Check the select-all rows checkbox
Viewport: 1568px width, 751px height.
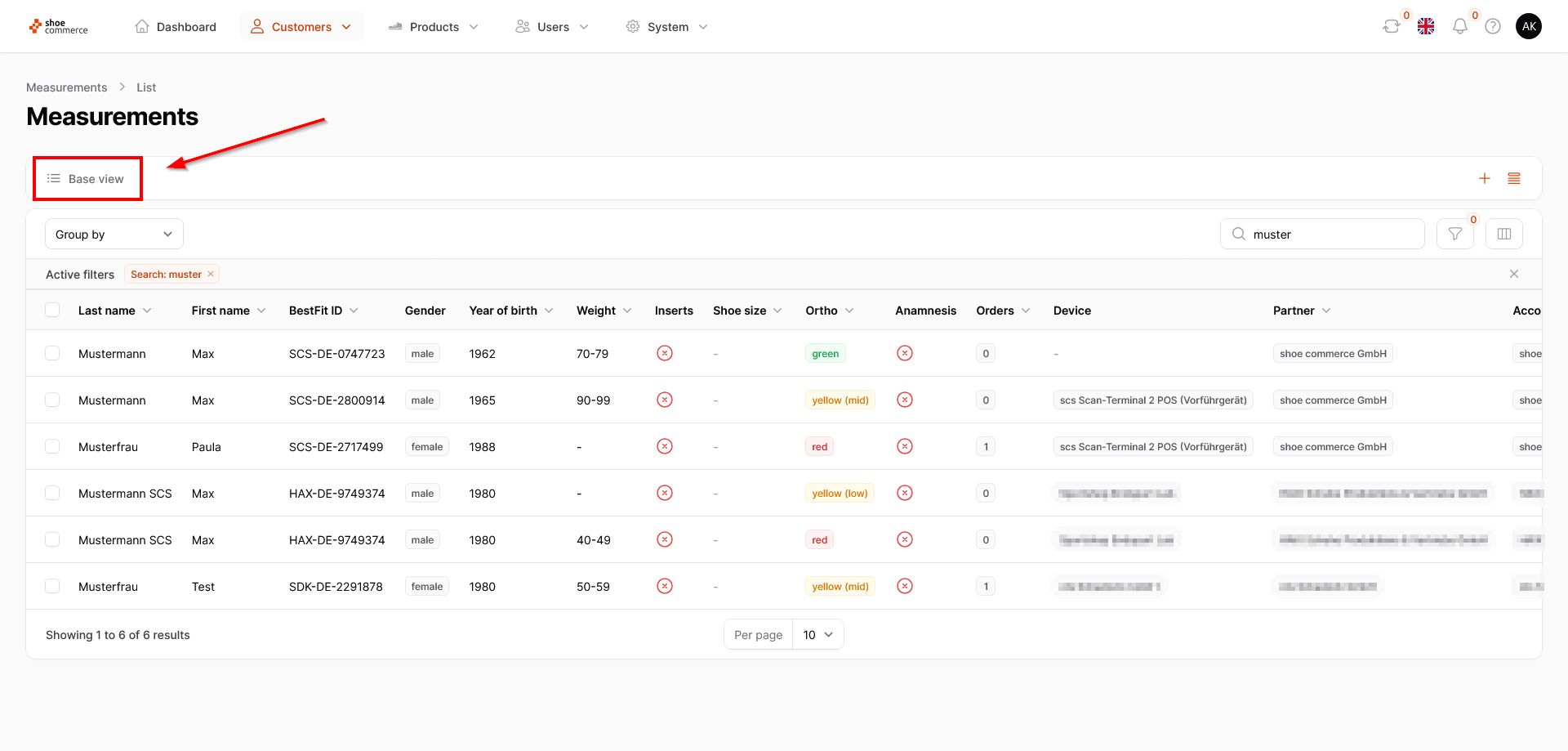tap(52, 311)
